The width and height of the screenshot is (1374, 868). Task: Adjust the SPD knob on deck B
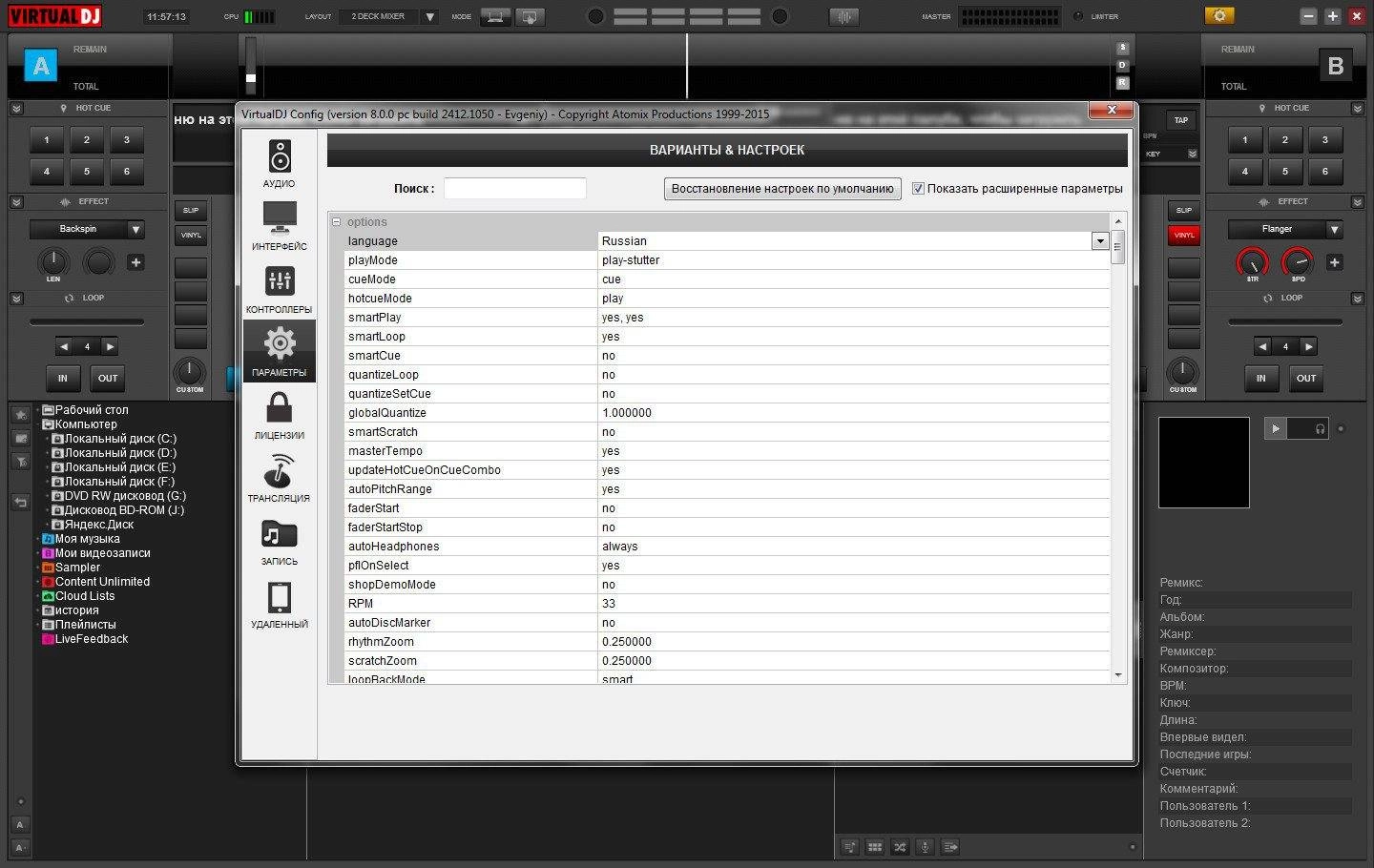pos(1297,261)
